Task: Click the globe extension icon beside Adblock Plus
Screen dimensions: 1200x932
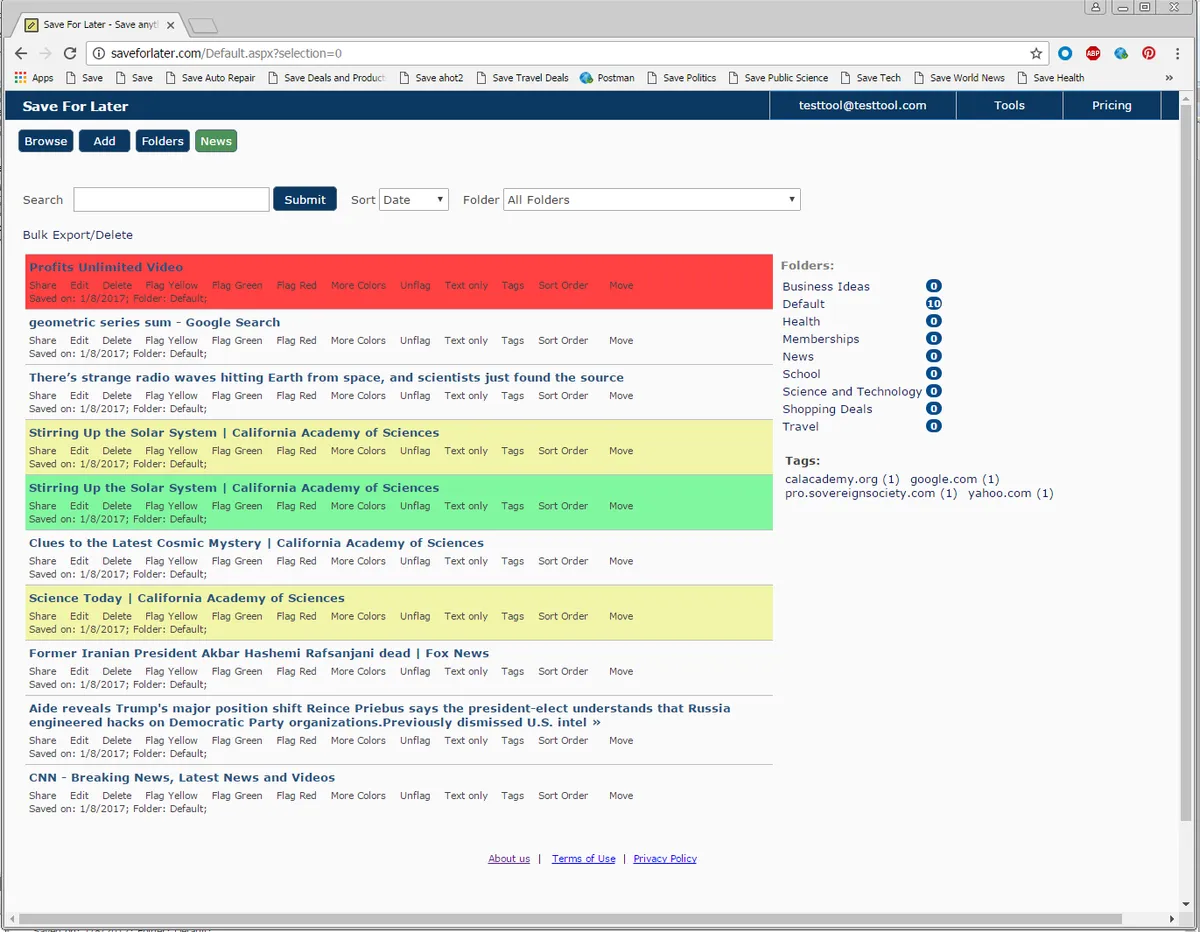Action: [x=1121, y=53]
